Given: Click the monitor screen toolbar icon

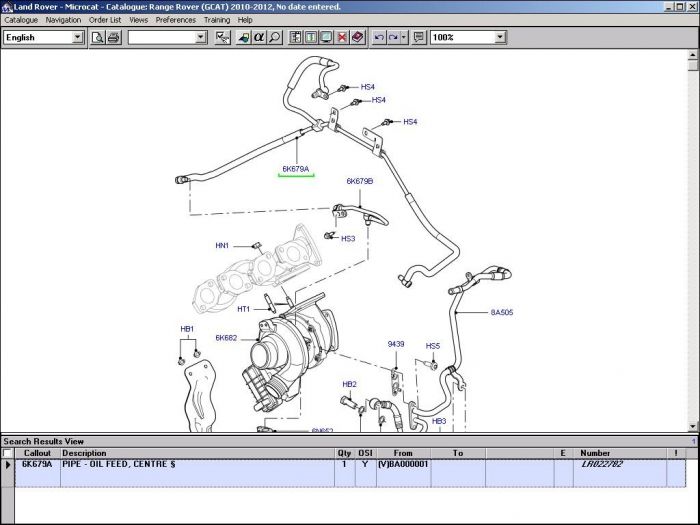Looking at the screenshot, I should pyautogui.click(x=327, y=38).
